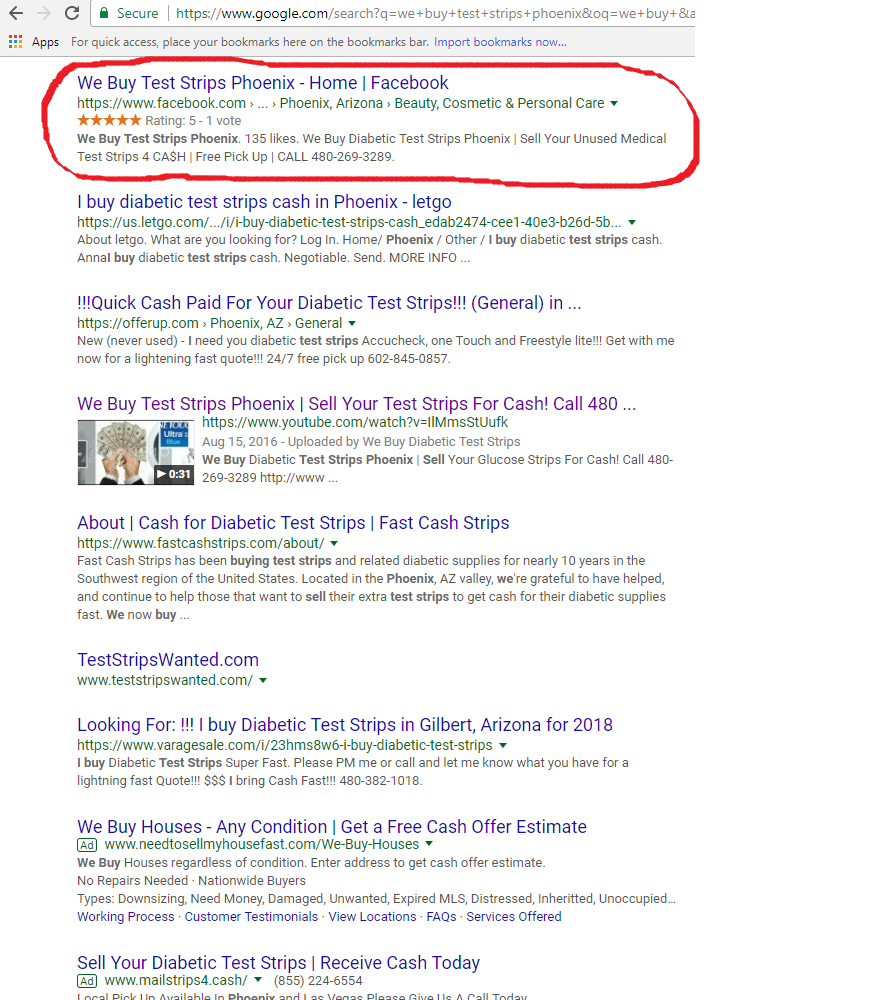Go back with the browser back arrow

click(16, 13)
